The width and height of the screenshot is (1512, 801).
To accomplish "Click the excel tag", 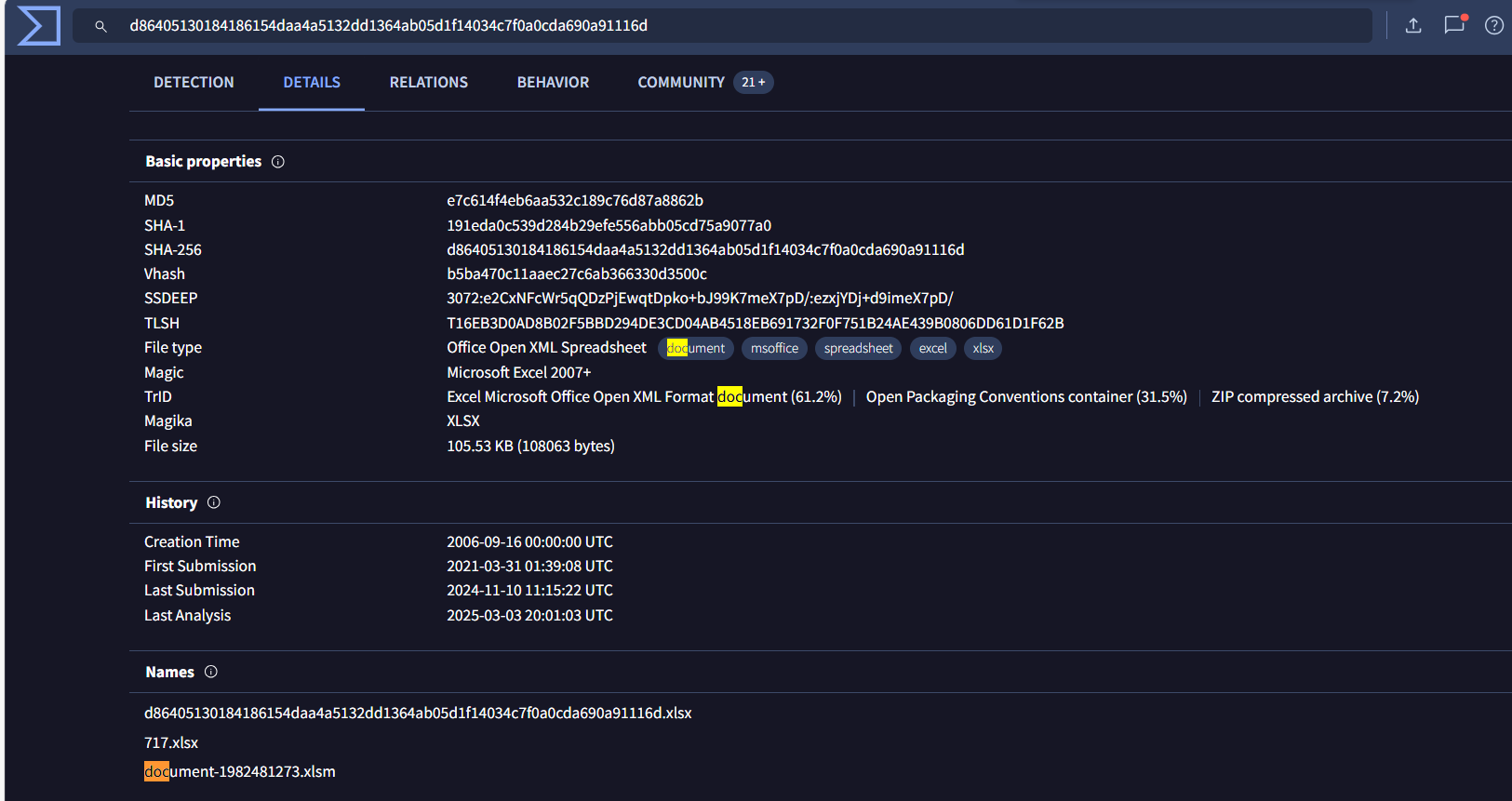I will (932, 348).
